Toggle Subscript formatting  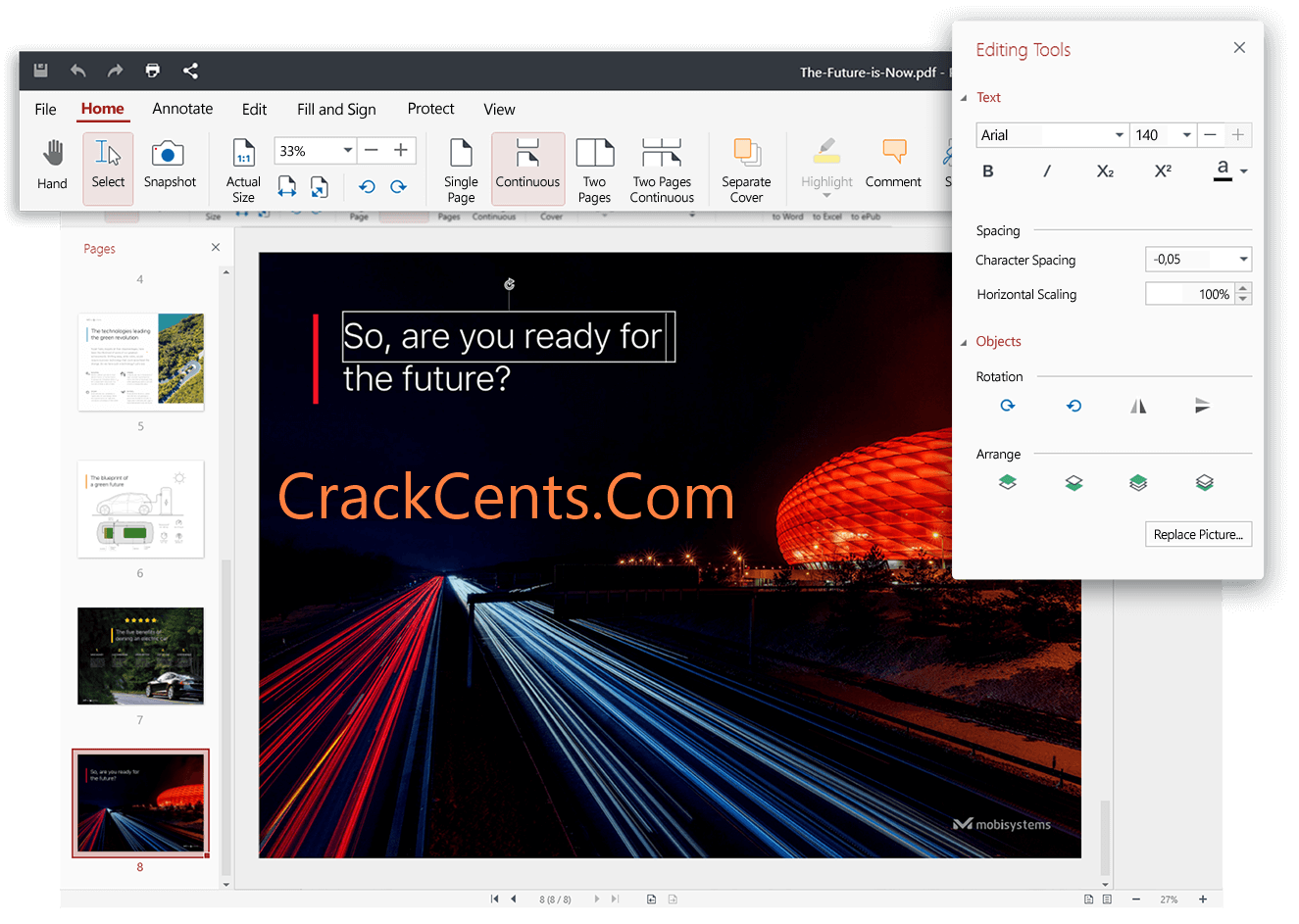(1105, 171)
